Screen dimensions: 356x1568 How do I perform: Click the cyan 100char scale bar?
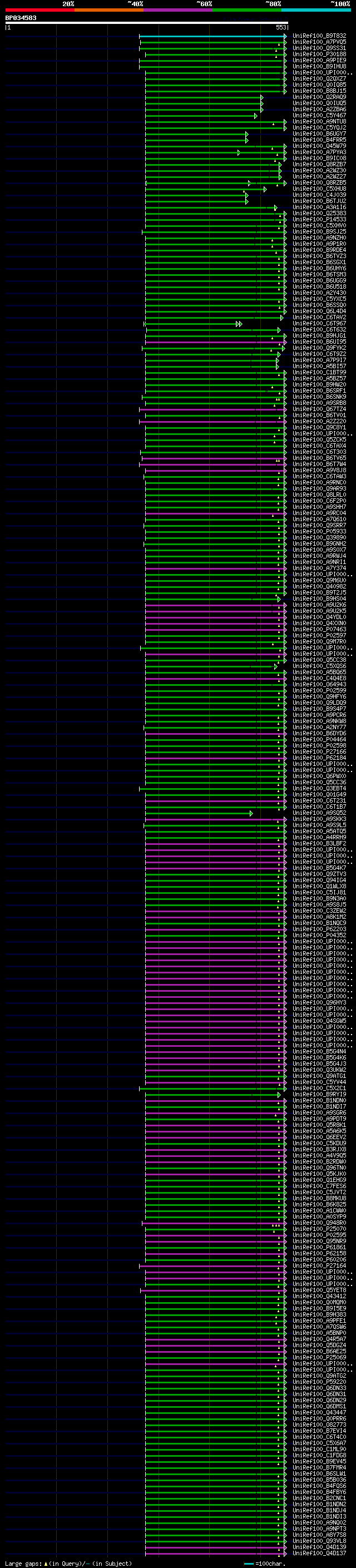[248, 1564]
